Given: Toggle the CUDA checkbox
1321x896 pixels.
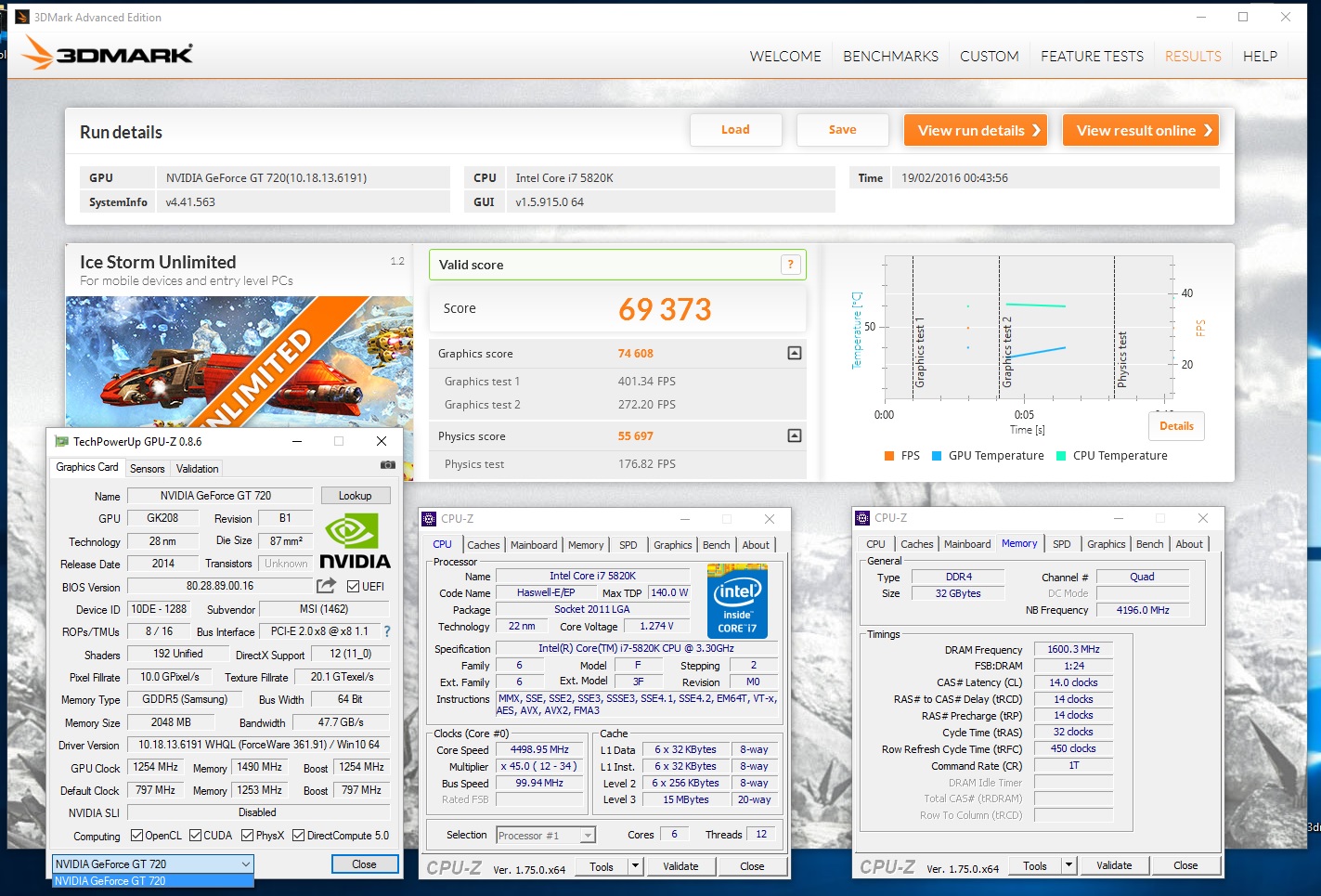Looking at the screenshot, I should [195, 836].
